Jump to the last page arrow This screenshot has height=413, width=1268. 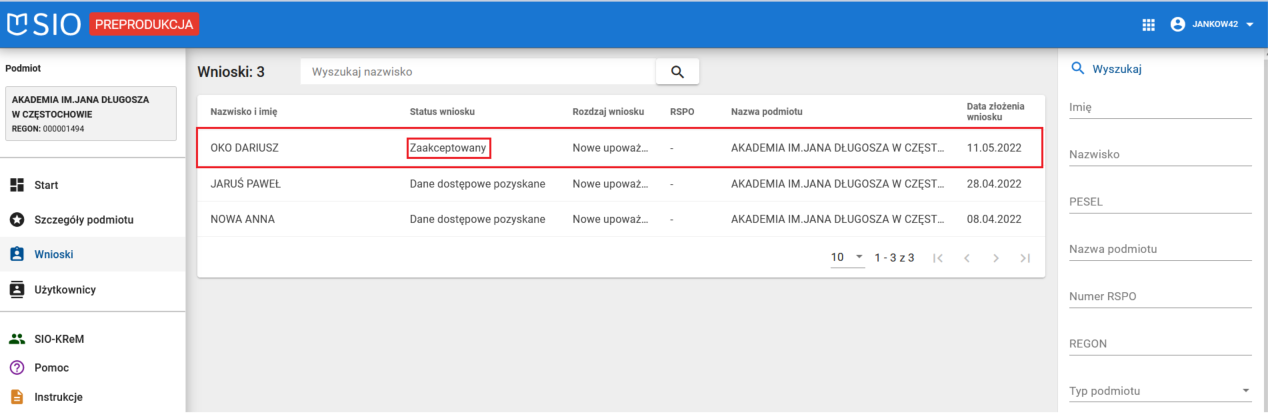coord(1024,258)
